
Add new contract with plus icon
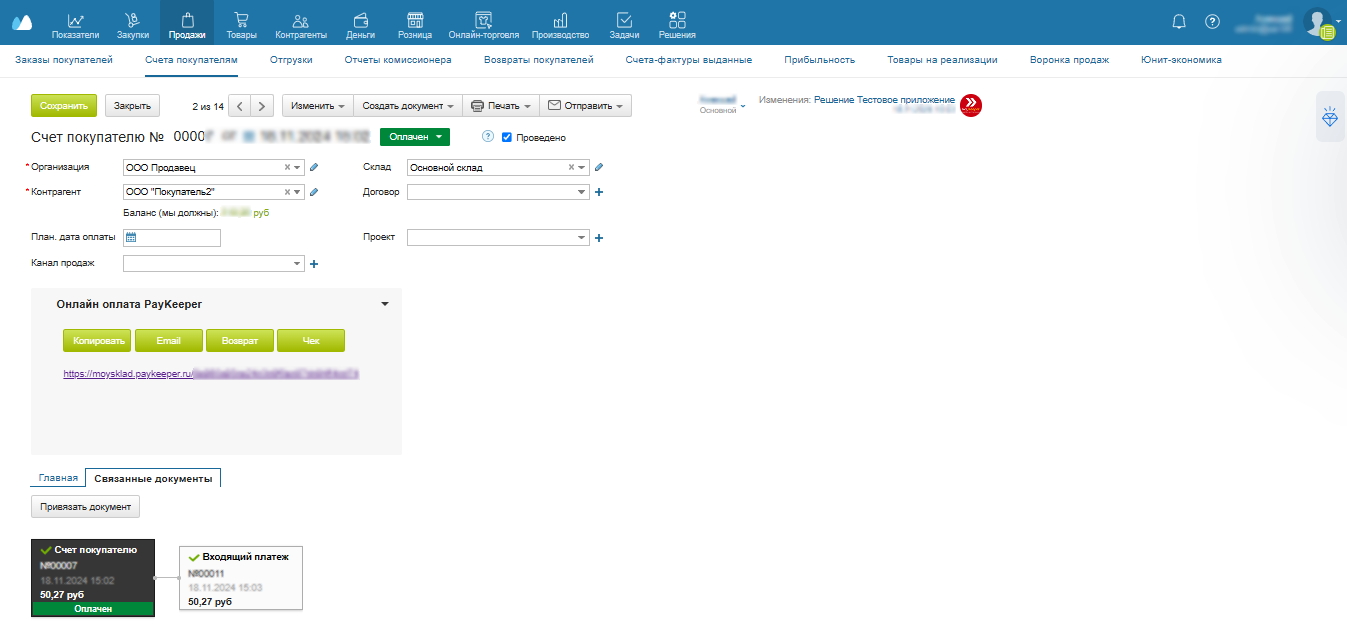[x=599, y=192]
